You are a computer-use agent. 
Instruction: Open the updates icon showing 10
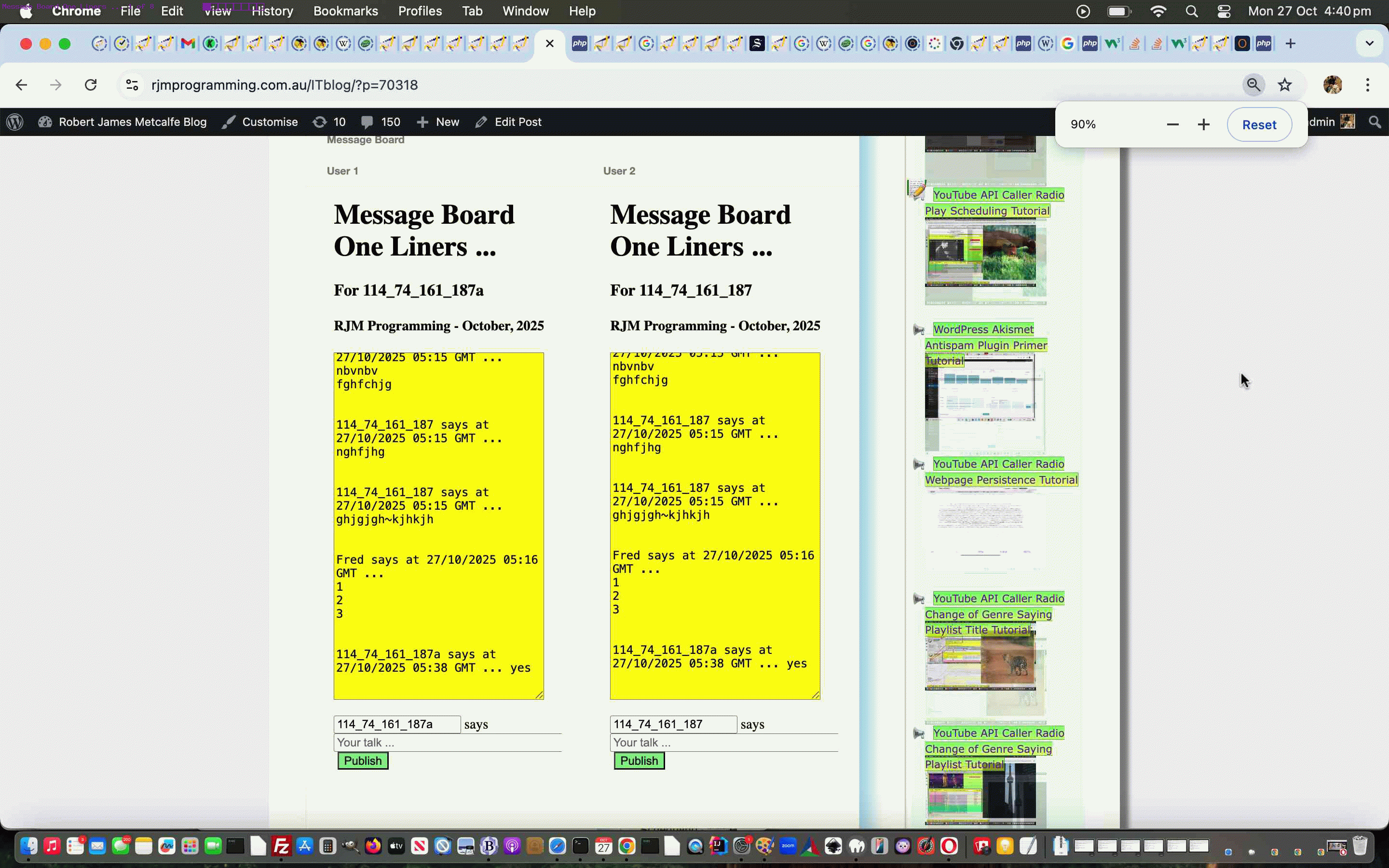329,122
